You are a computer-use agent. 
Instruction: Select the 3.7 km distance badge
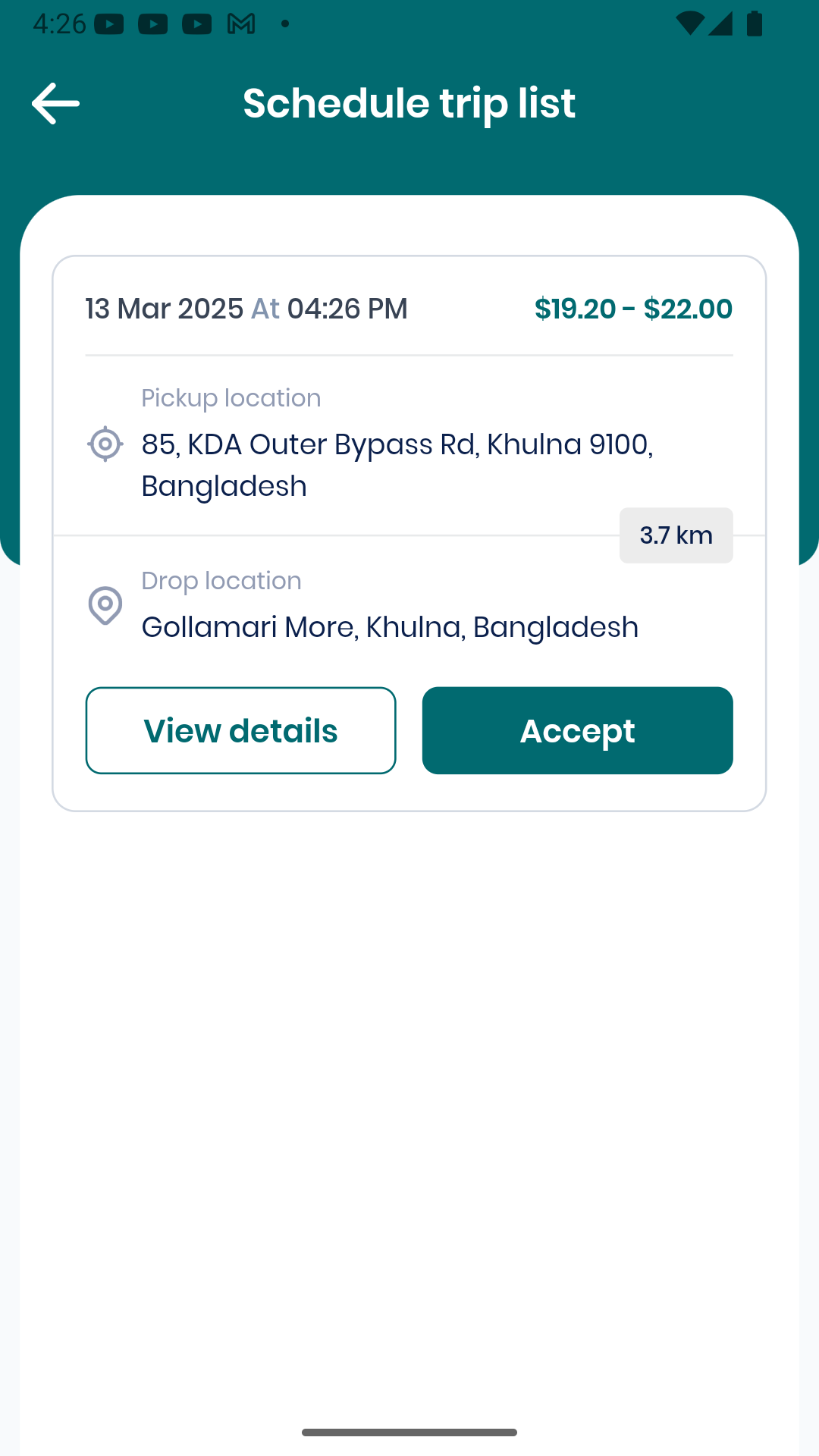pos(676,535)
